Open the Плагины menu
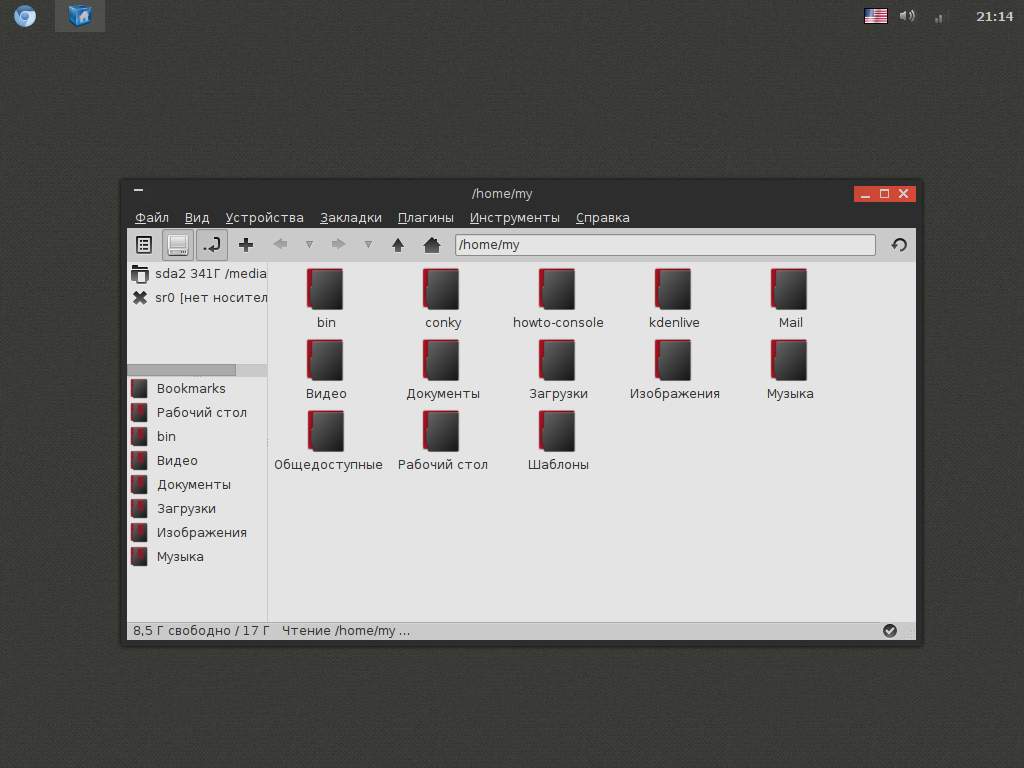This screenshot has height=768, width=1024. 426,217
